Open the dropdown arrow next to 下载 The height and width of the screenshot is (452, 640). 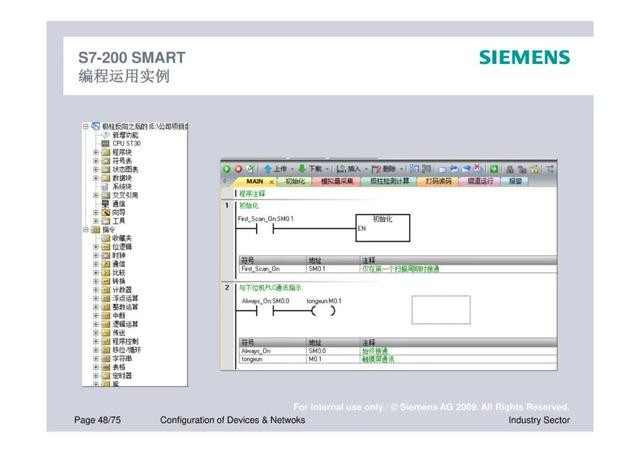point(327,169)
